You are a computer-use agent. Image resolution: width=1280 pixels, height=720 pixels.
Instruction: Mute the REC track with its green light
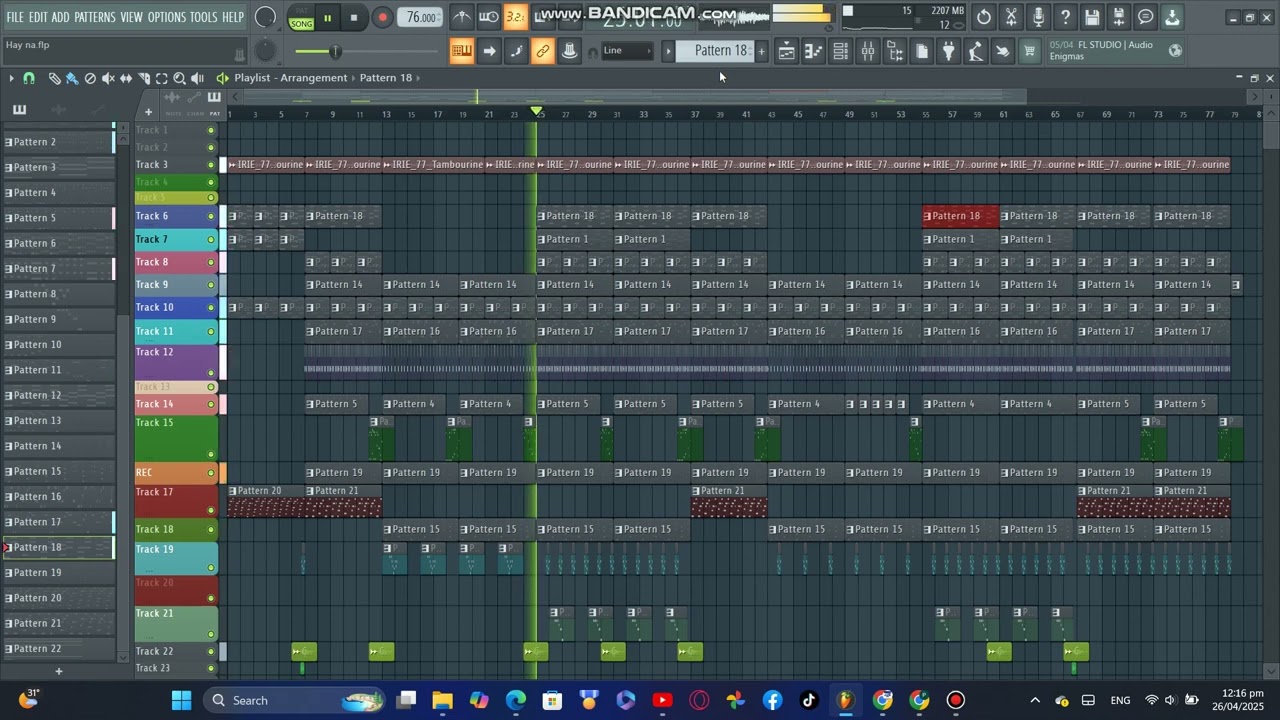(x=211, y=473)
